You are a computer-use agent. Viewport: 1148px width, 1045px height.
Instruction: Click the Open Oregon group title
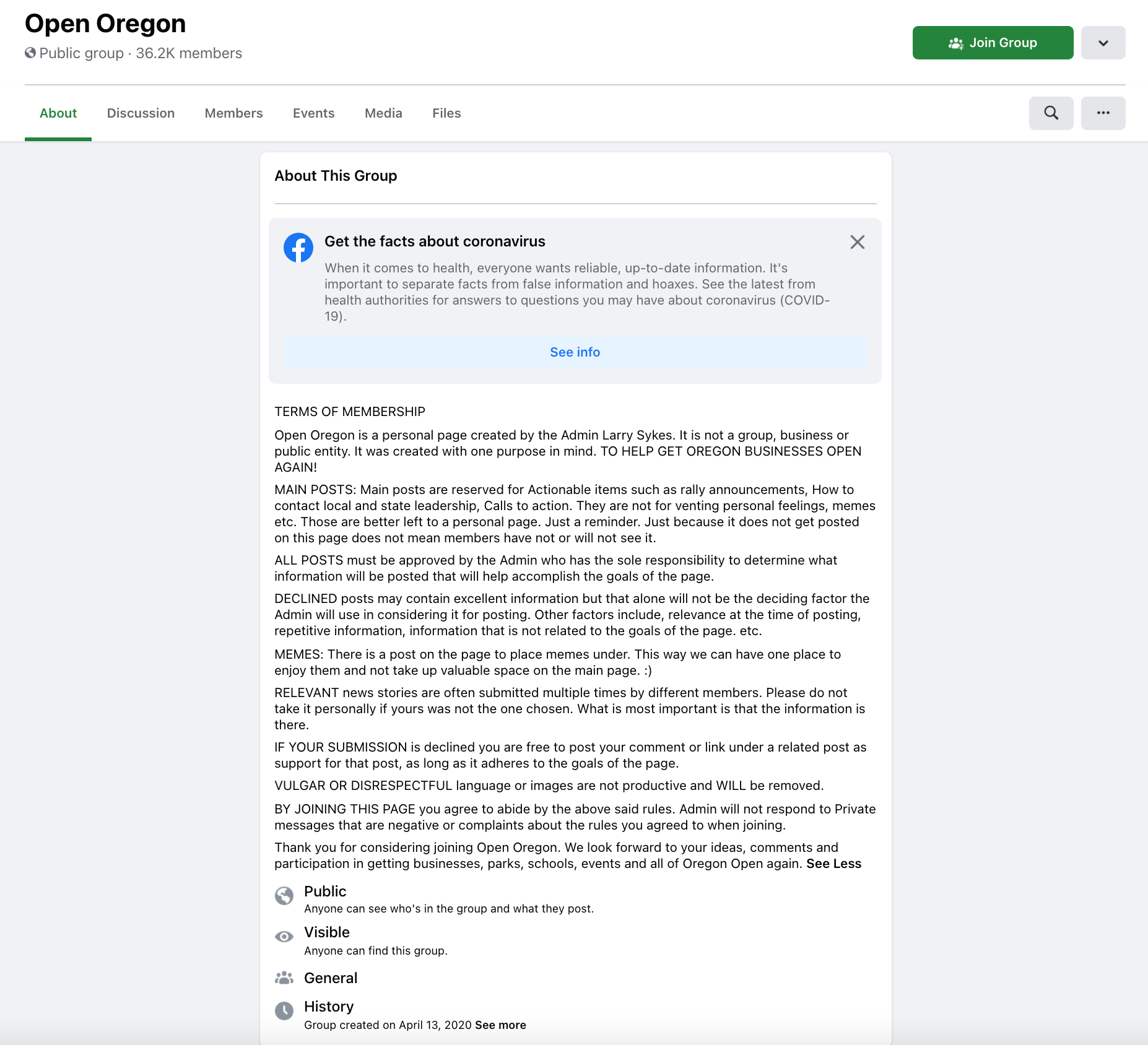coord(105,24)
